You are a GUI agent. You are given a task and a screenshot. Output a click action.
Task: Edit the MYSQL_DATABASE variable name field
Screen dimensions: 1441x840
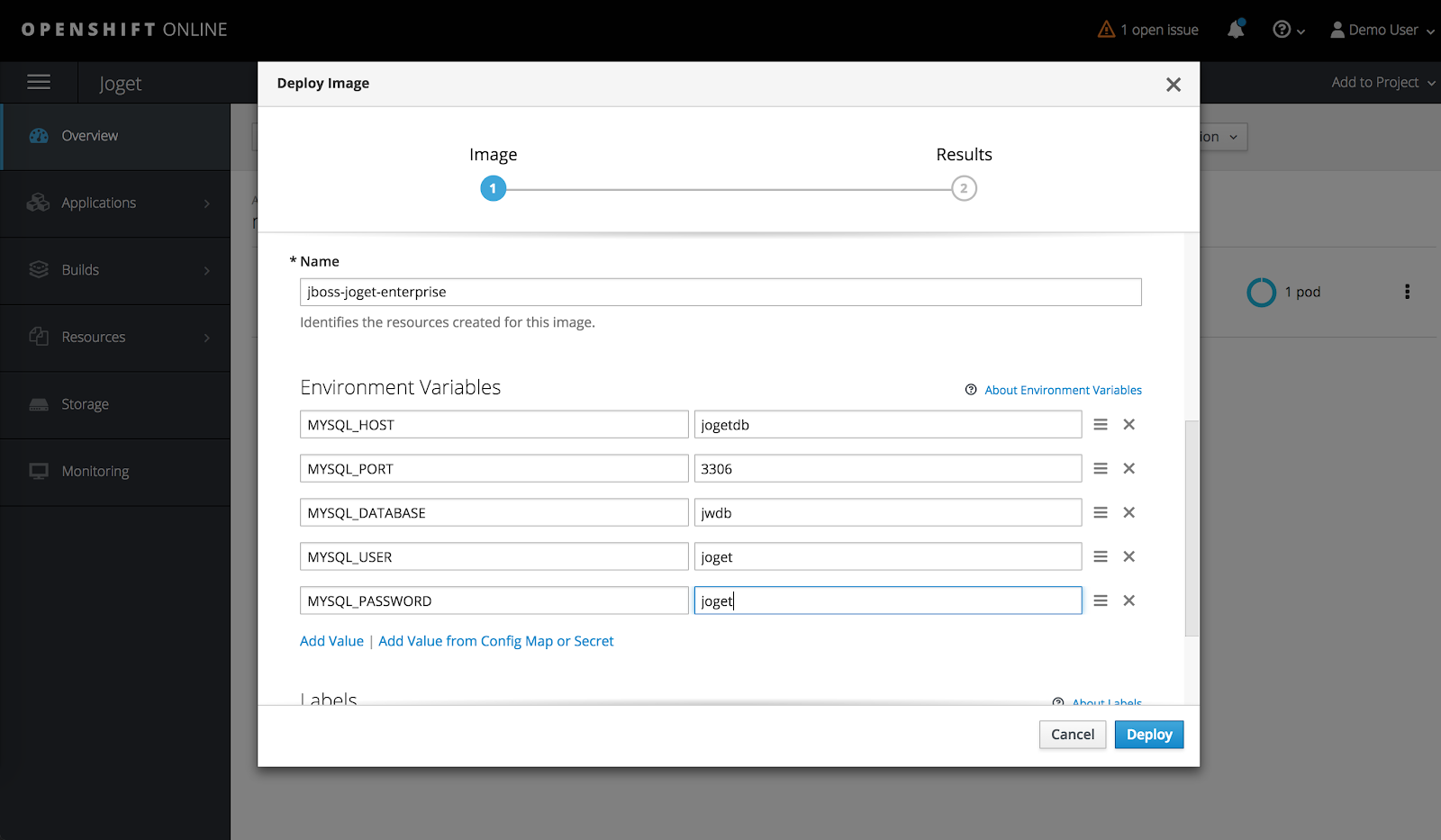(x=494, y=513)
